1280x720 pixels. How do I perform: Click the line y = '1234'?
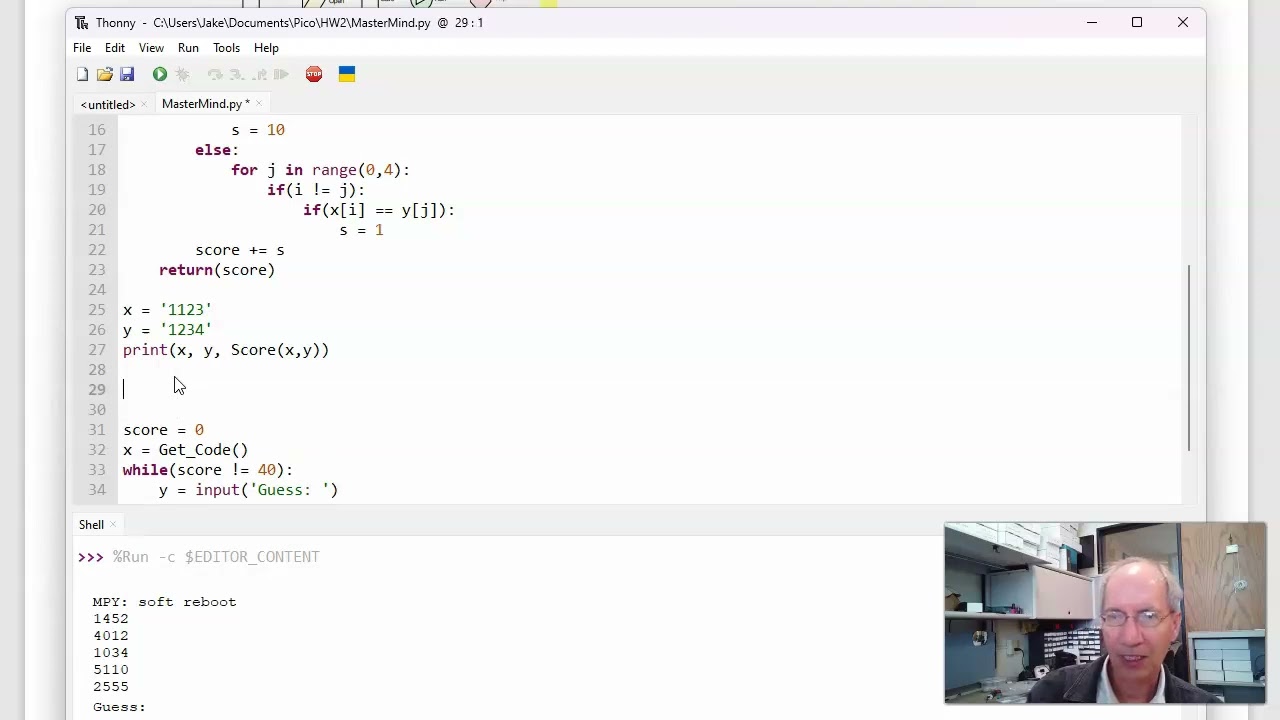pyautogui.click(x=167, y=330)
